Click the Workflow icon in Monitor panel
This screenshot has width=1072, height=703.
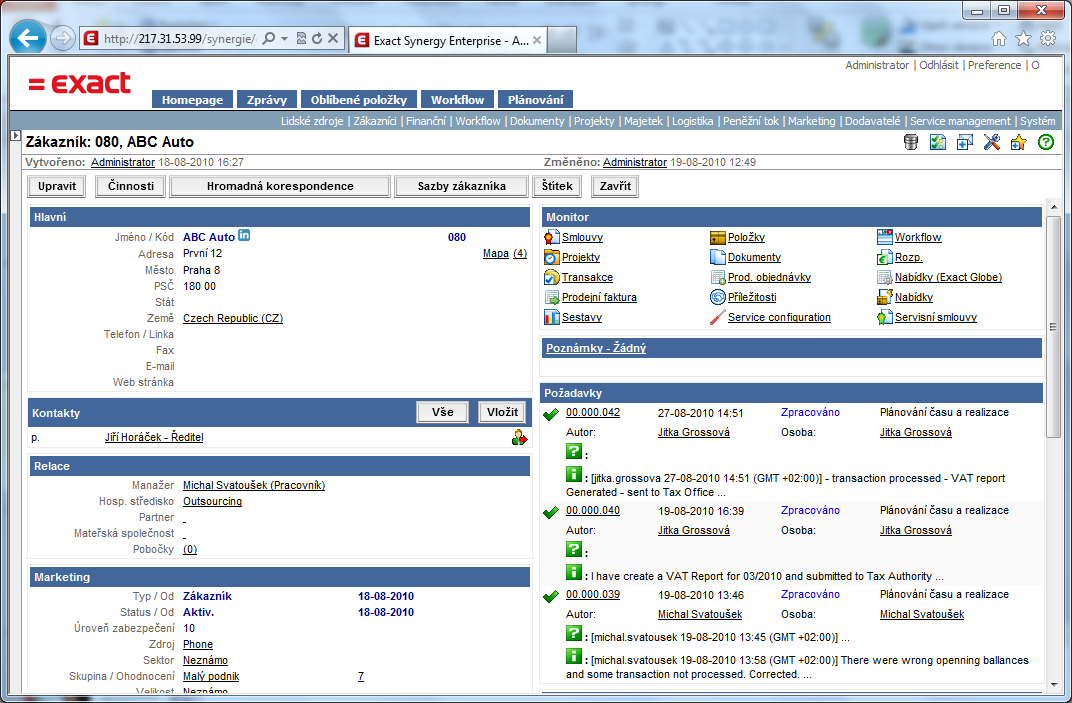[885, 237]
